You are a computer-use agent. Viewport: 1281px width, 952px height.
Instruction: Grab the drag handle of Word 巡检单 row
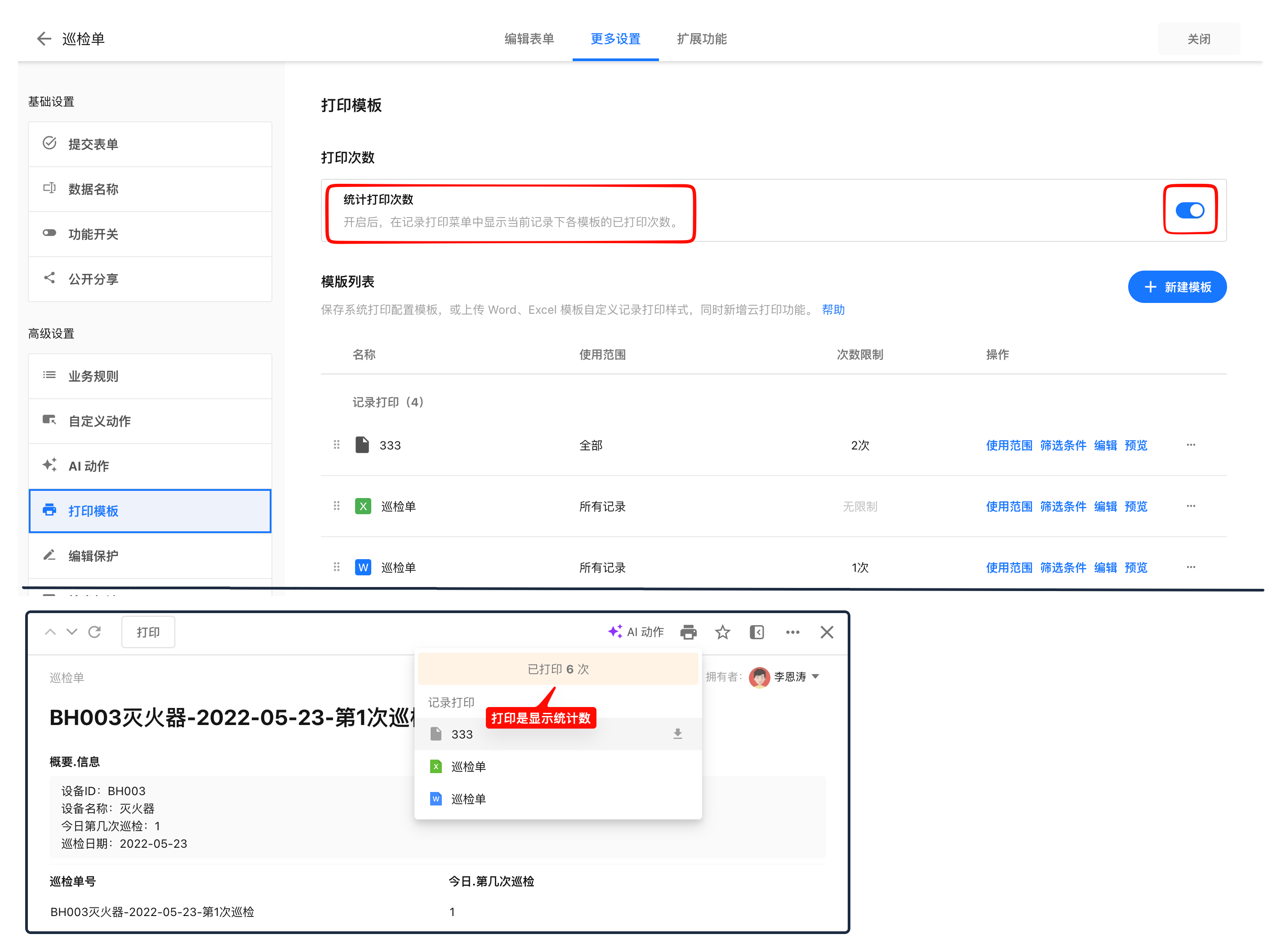click(x=337, y=567)
